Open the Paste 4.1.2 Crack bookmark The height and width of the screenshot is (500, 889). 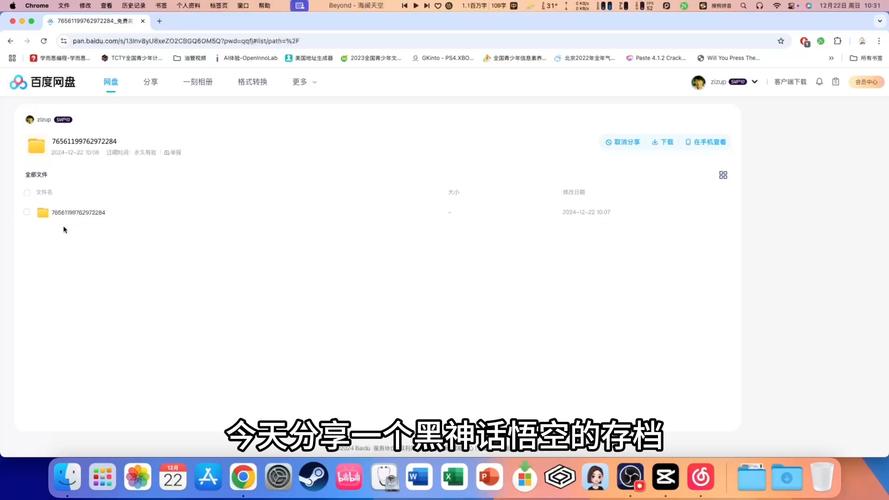click(656, 58)
